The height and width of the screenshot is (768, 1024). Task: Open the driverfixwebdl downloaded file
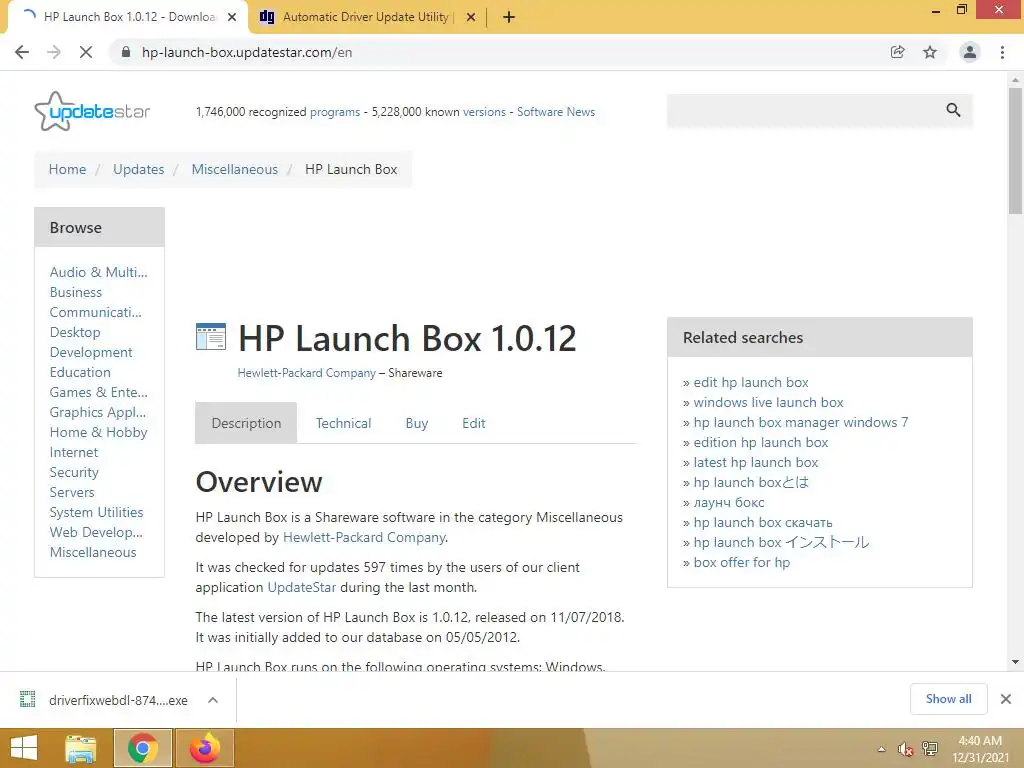pyautogui.click(x=118, y=700)
